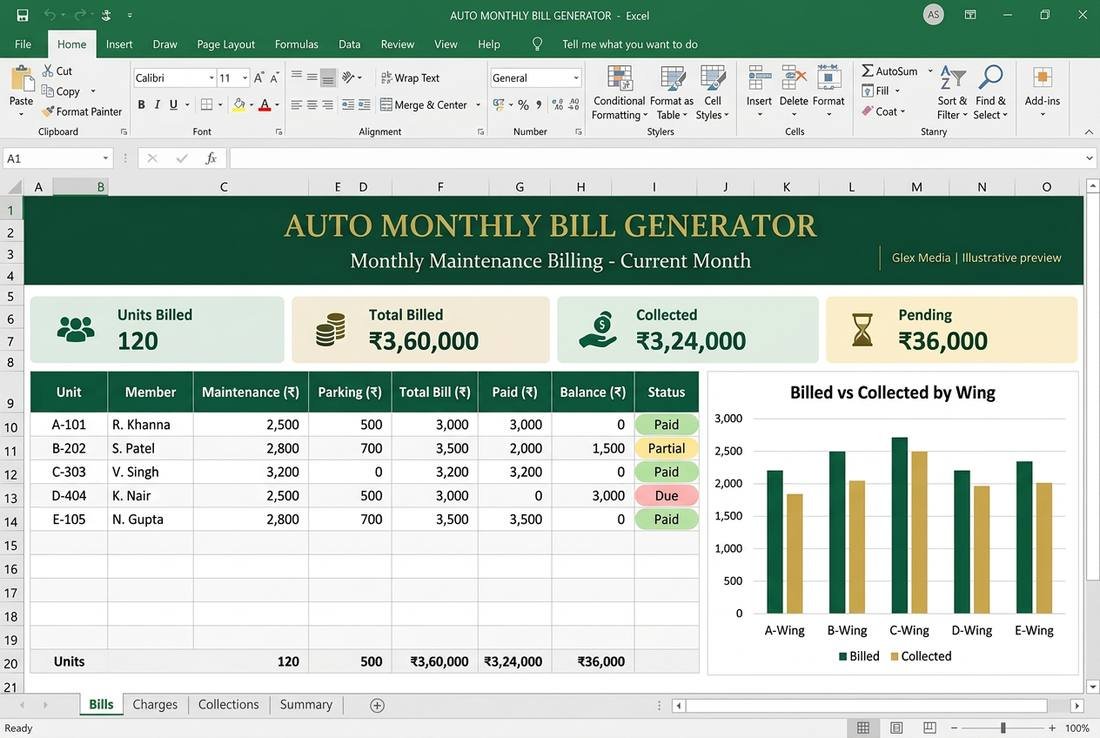Click the Format as Table icon
This screenshot has height=738, width=1100.
672,78
